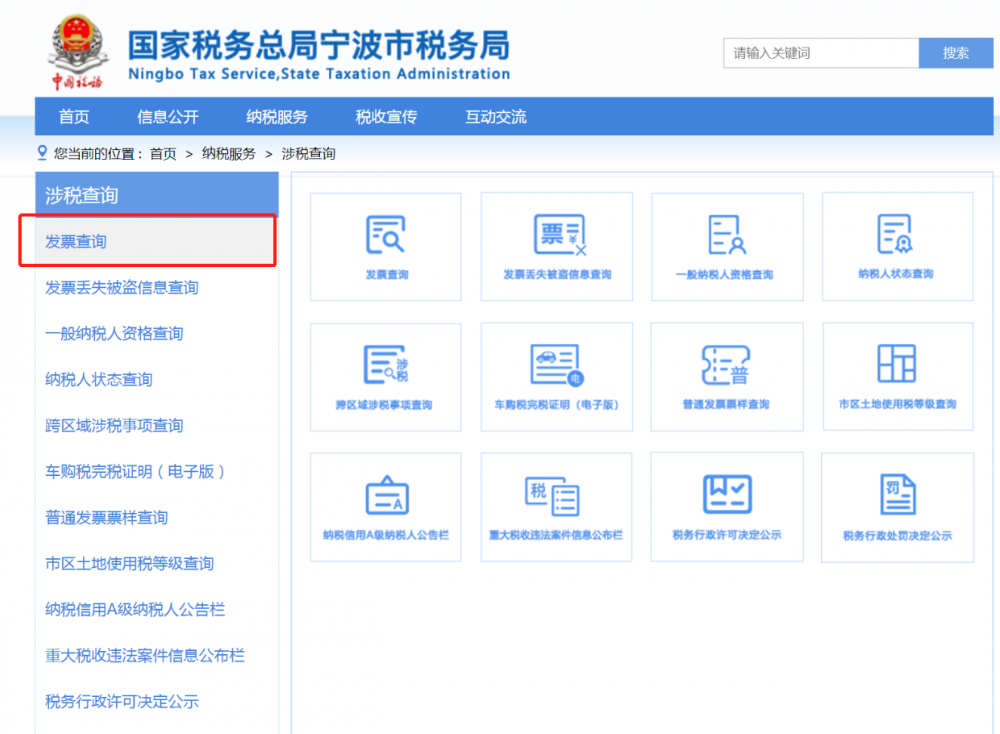Image resolution: width=1000 pixels, height=734 pixels.
Task: Switch to the 信息公开 menu tab
Action: pyautogui.click(x=168, y=116)
